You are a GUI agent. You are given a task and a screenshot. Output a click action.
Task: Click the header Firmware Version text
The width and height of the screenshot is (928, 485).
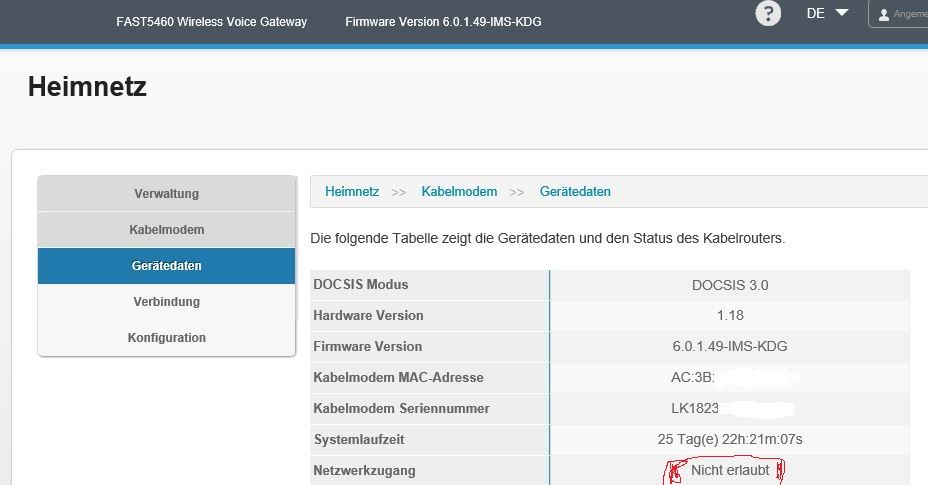(443, 22)
